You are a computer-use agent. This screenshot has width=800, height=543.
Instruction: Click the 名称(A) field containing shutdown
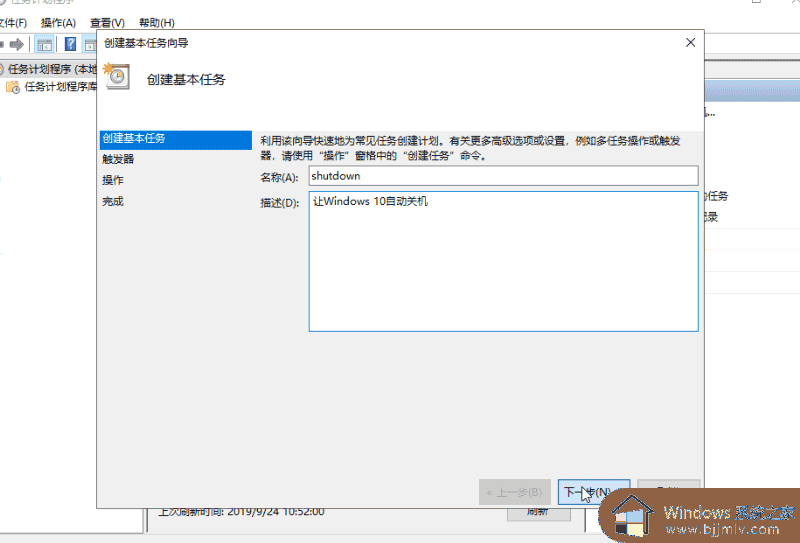pos(503,176)
